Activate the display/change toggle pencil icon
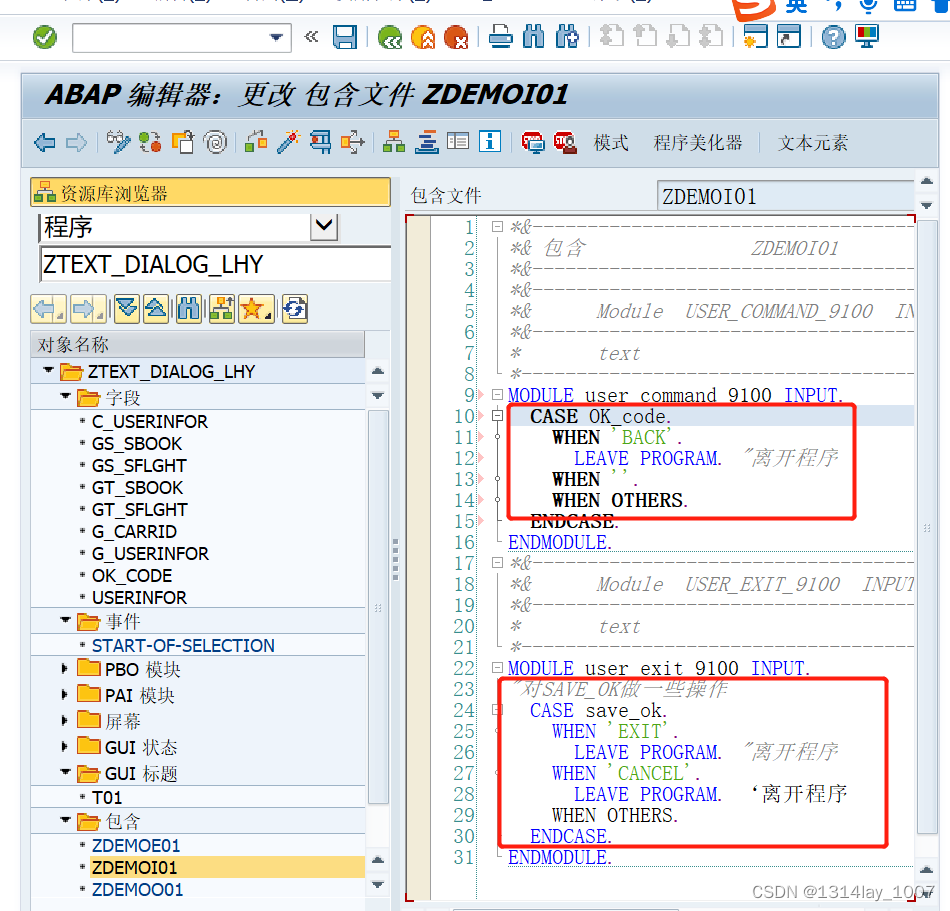 118,141
